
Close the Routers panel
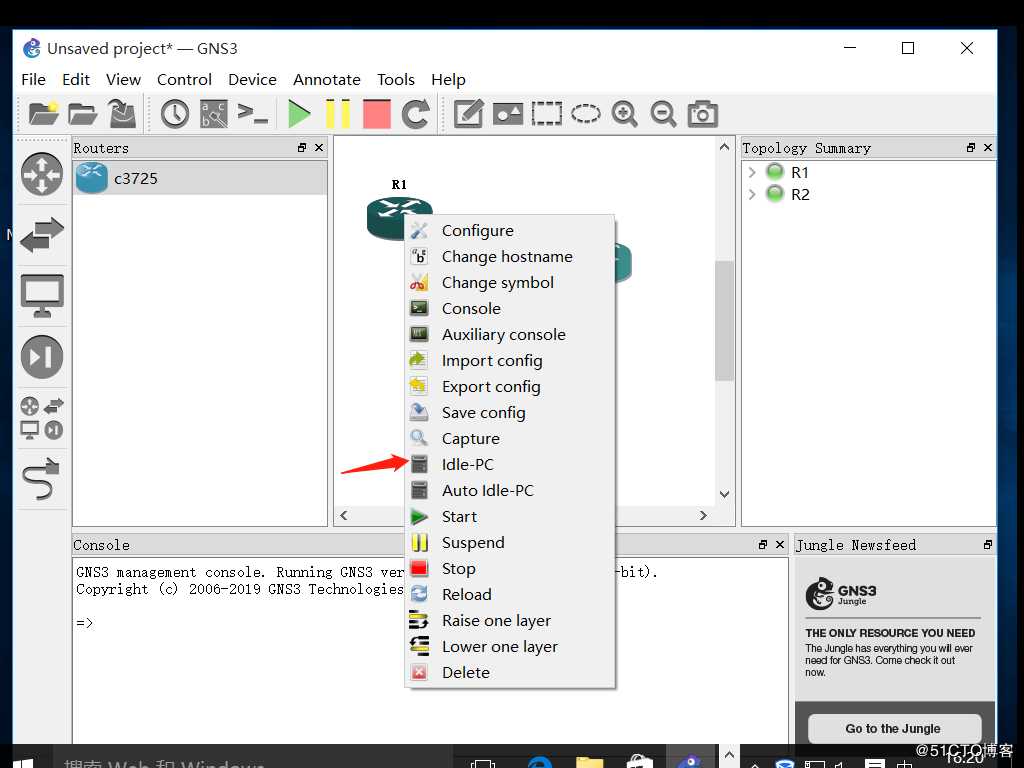319,148
